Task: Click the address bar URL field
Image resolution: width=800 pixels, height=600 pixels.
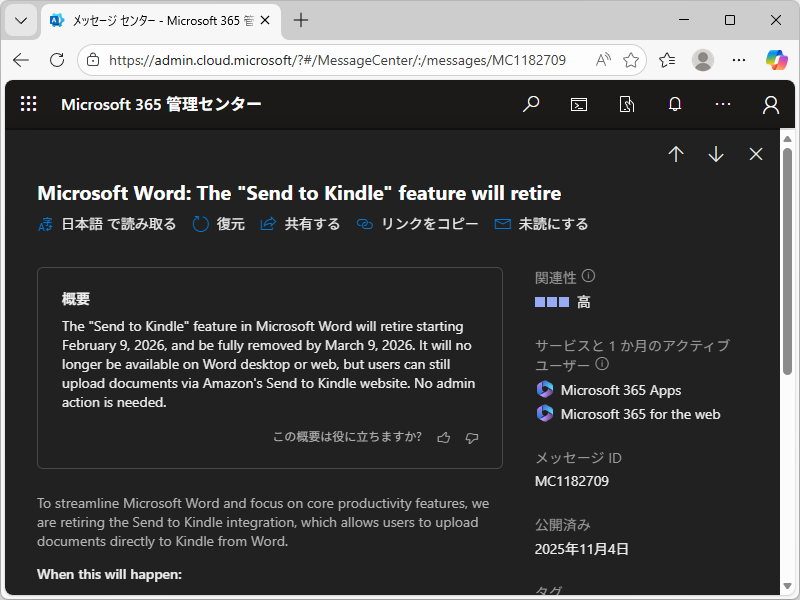Action: (337, 60)
